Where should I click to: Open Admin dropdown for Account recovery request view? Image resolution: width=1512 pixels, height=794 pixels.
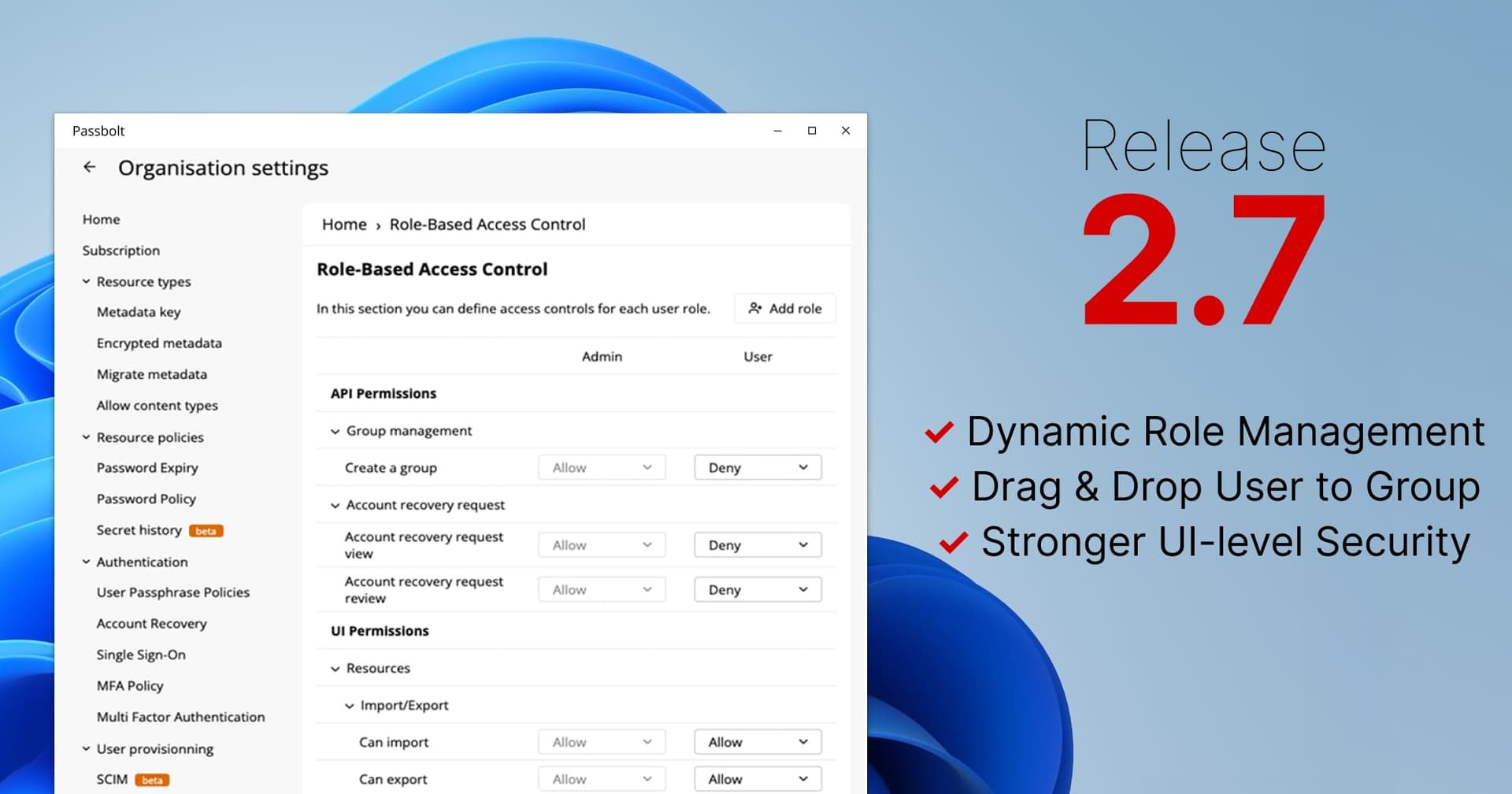tap(602, 544)
